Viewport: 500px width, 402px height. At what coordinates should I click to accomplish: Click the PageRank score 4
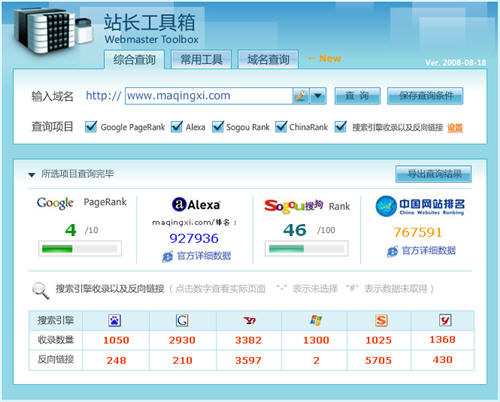(71, 230)
